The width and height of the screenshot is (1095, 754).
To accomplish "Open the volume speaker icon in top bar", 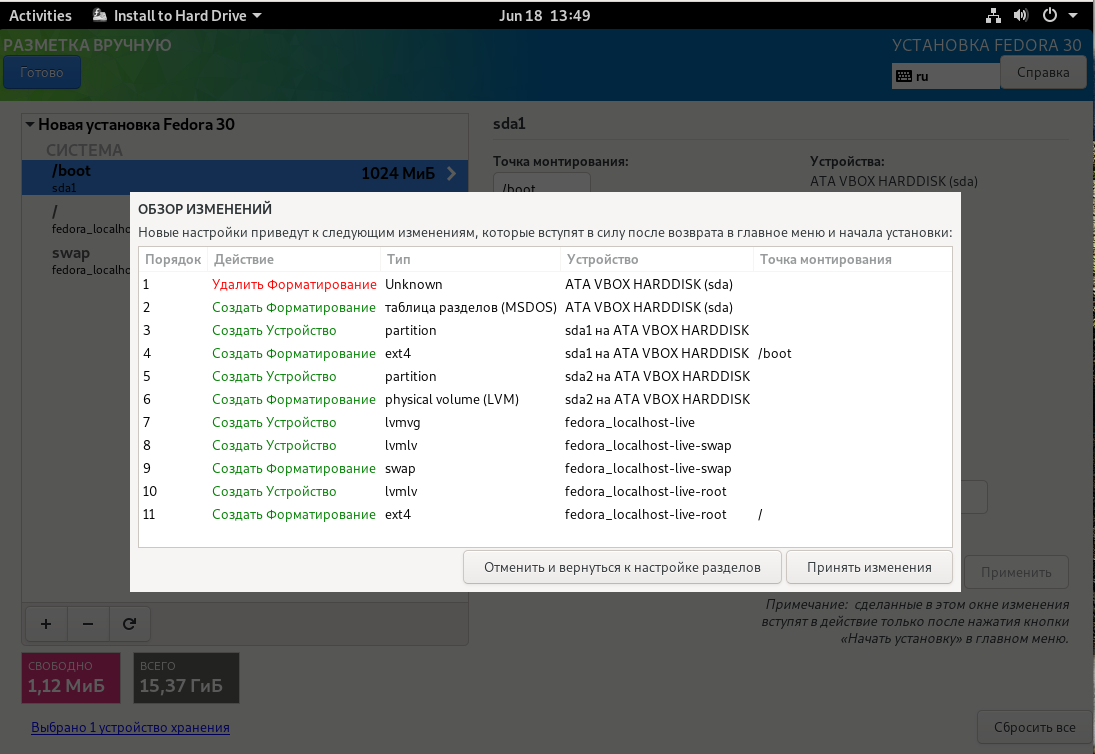I will tap(1021, 15).
